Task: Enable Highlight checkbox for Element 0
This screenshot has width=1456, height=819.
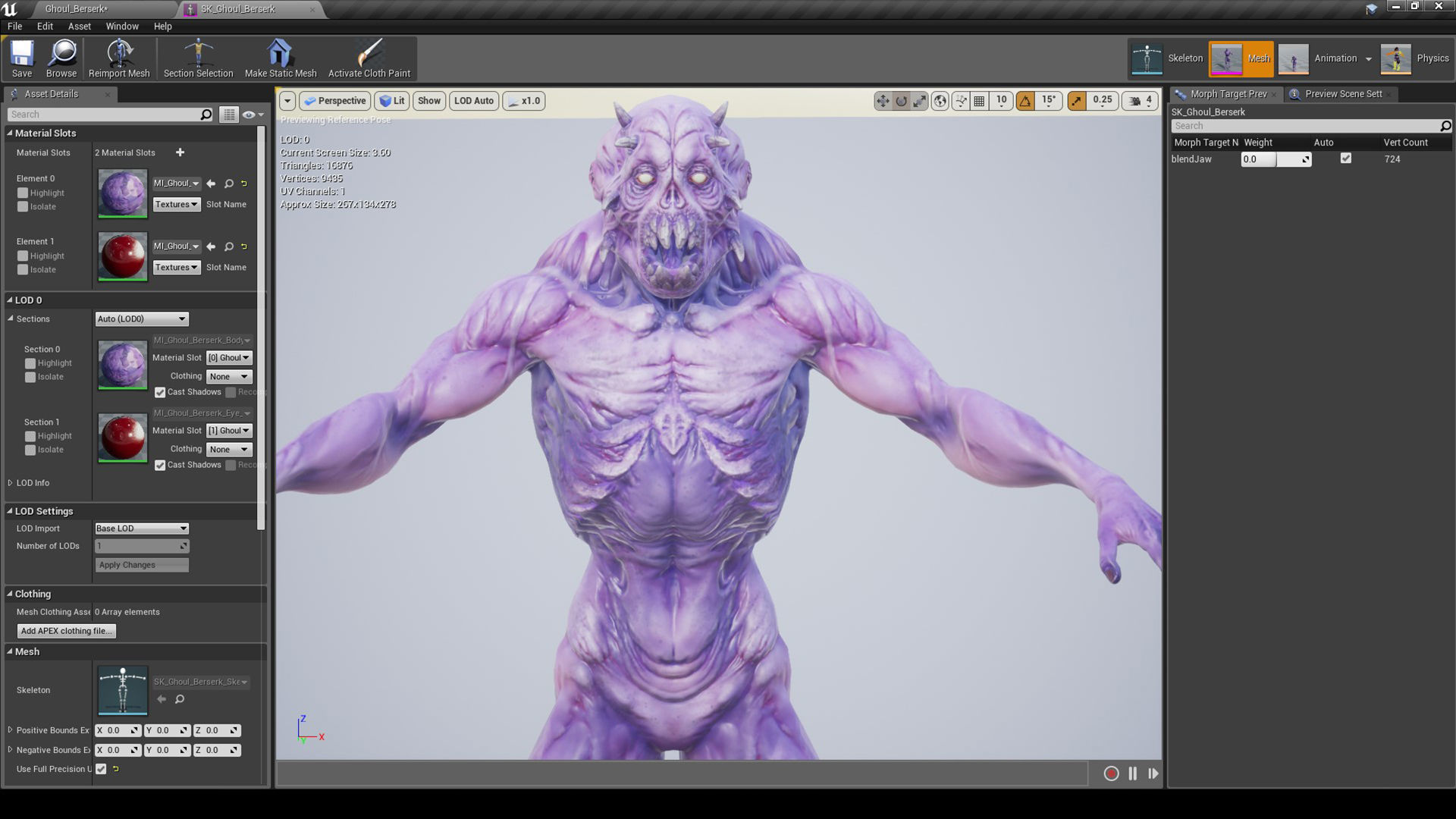Action: click(x=23, y=193)
